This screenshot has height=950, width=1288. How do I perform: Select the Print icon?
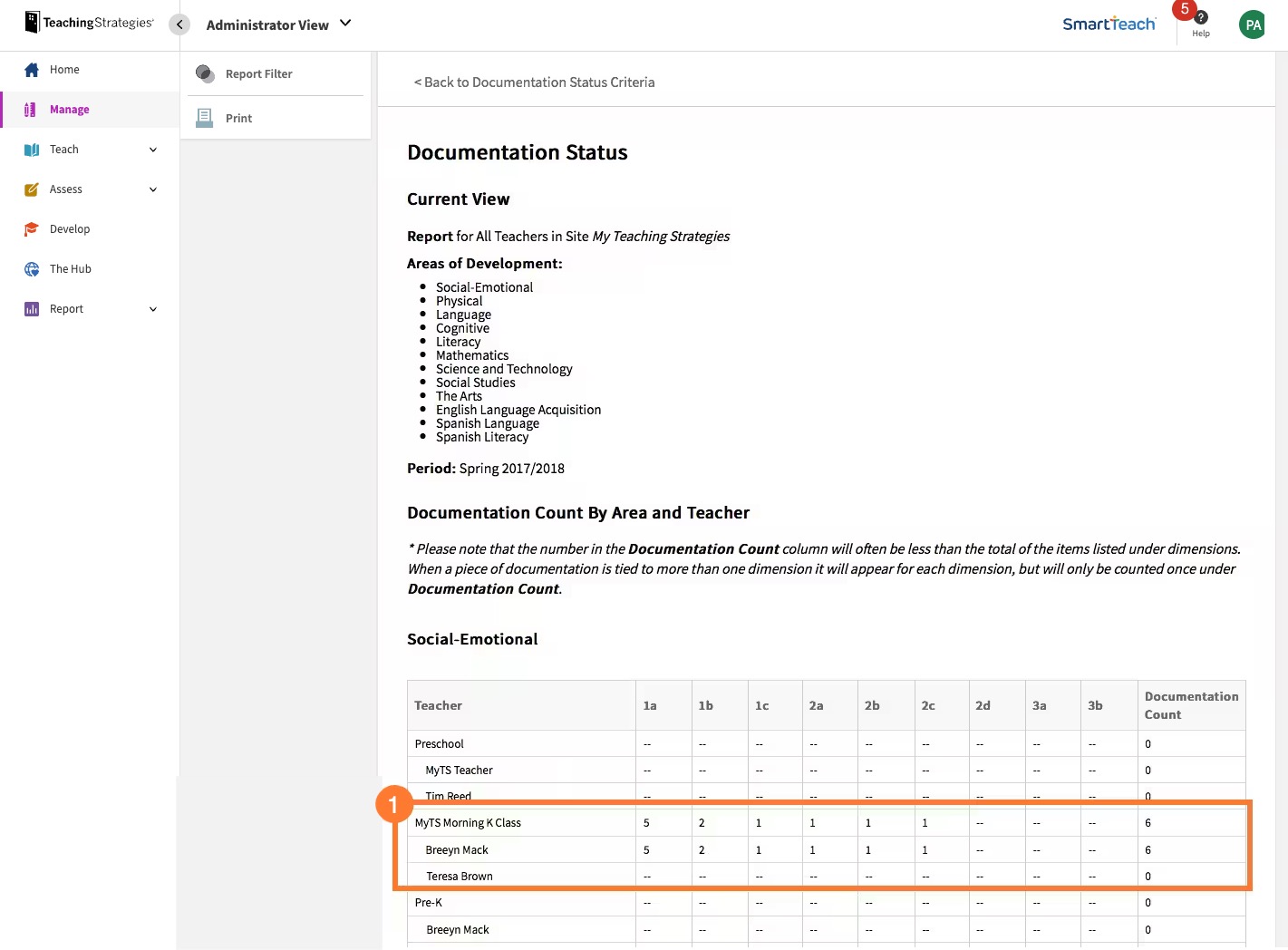coord(204,117)
